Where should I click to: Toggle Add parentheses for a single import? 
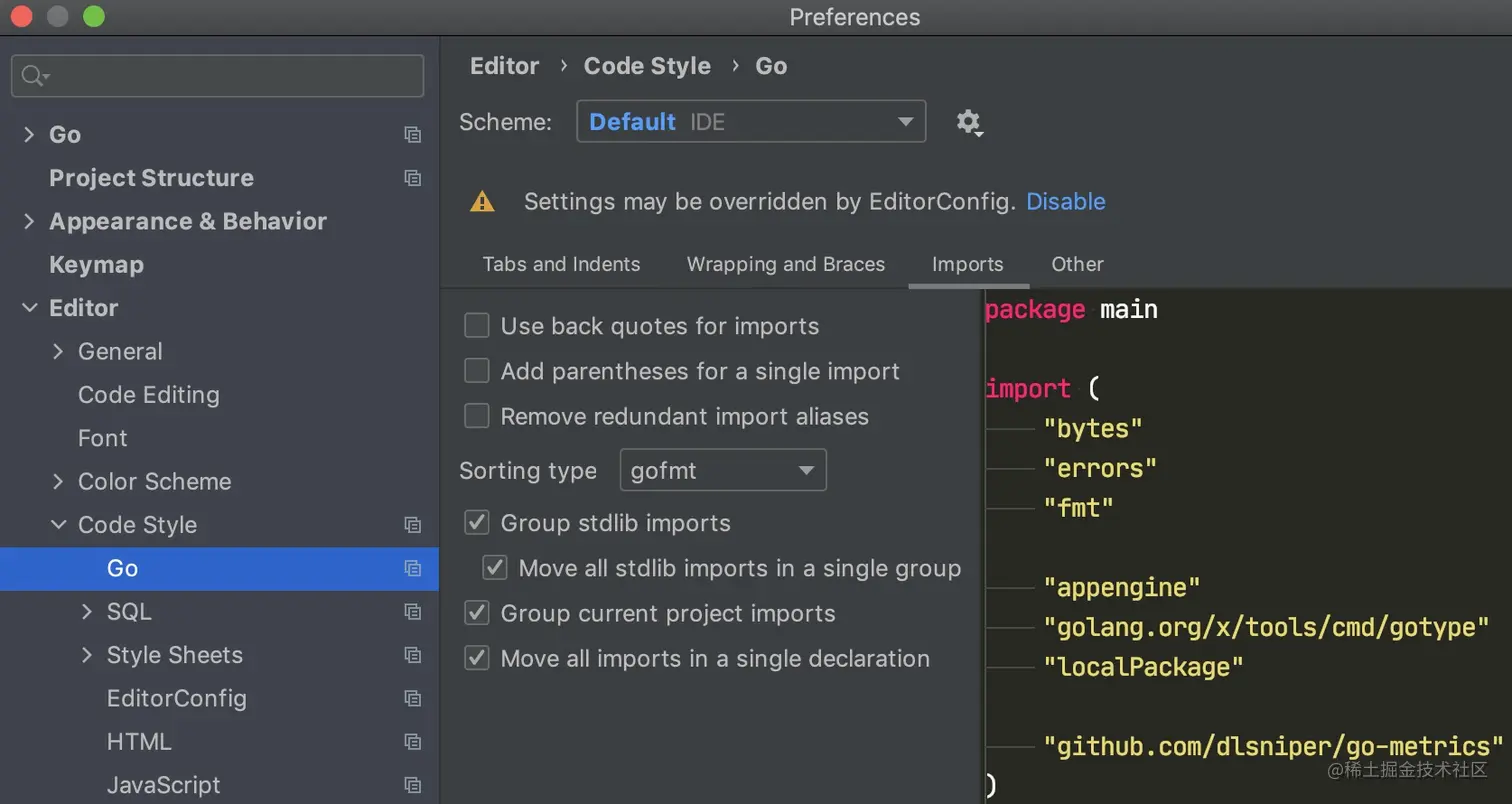point(477,371)
